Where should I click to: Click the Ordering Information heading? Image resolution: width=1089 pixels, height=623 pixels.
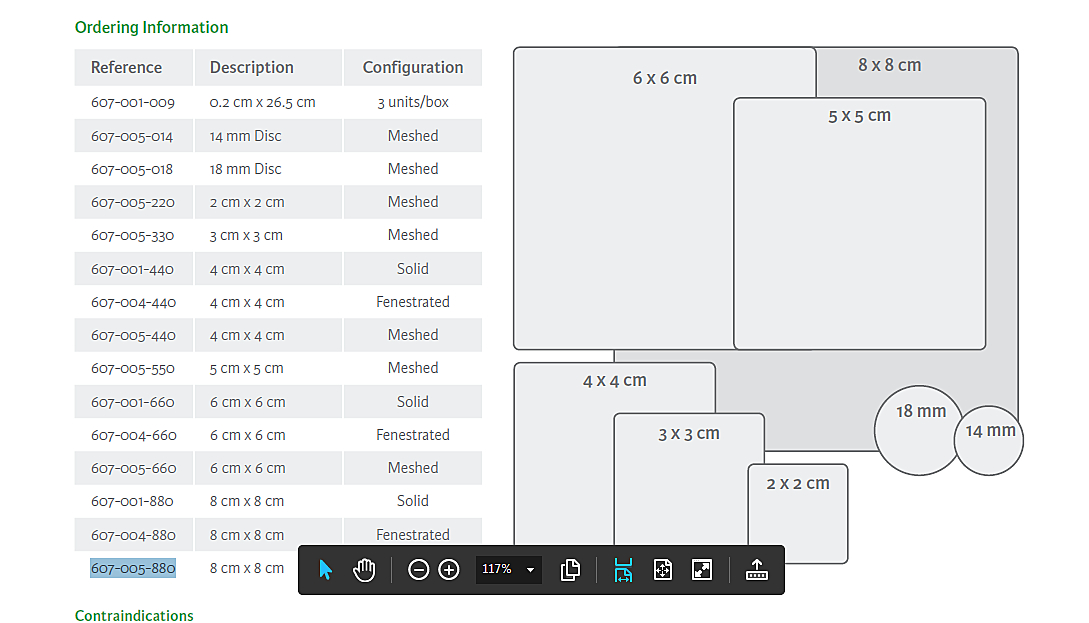151,27
